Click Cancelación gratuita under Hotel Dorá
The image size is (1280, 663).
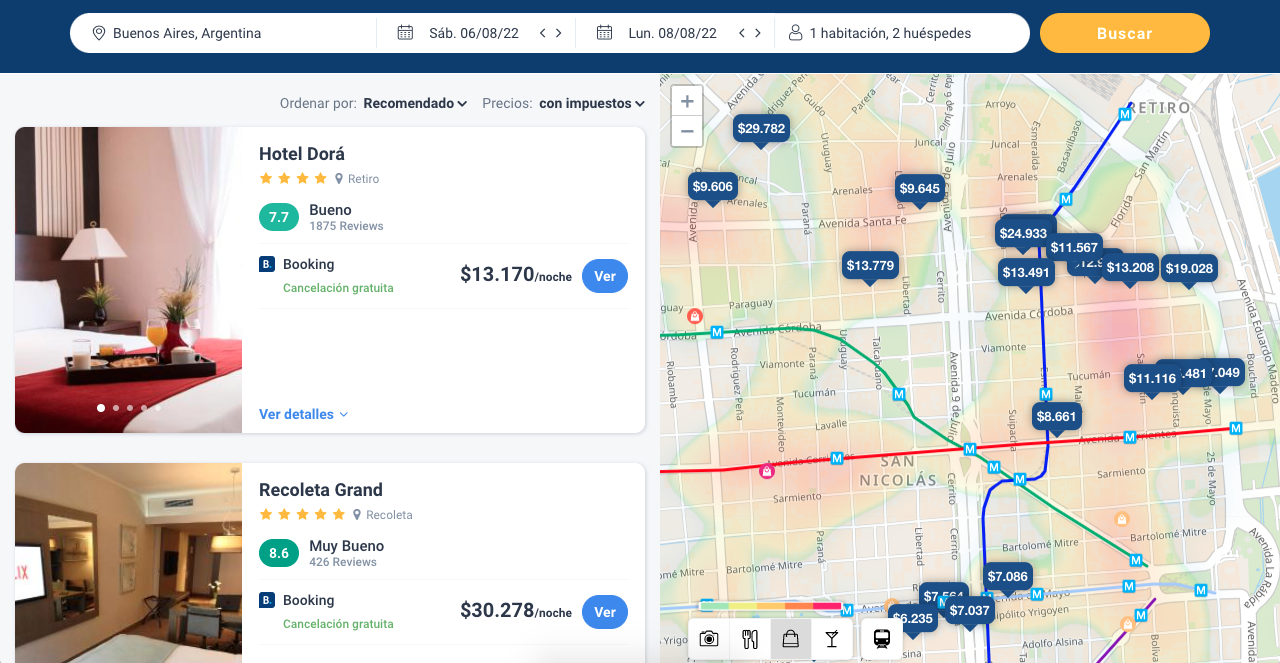pos(338,288)
